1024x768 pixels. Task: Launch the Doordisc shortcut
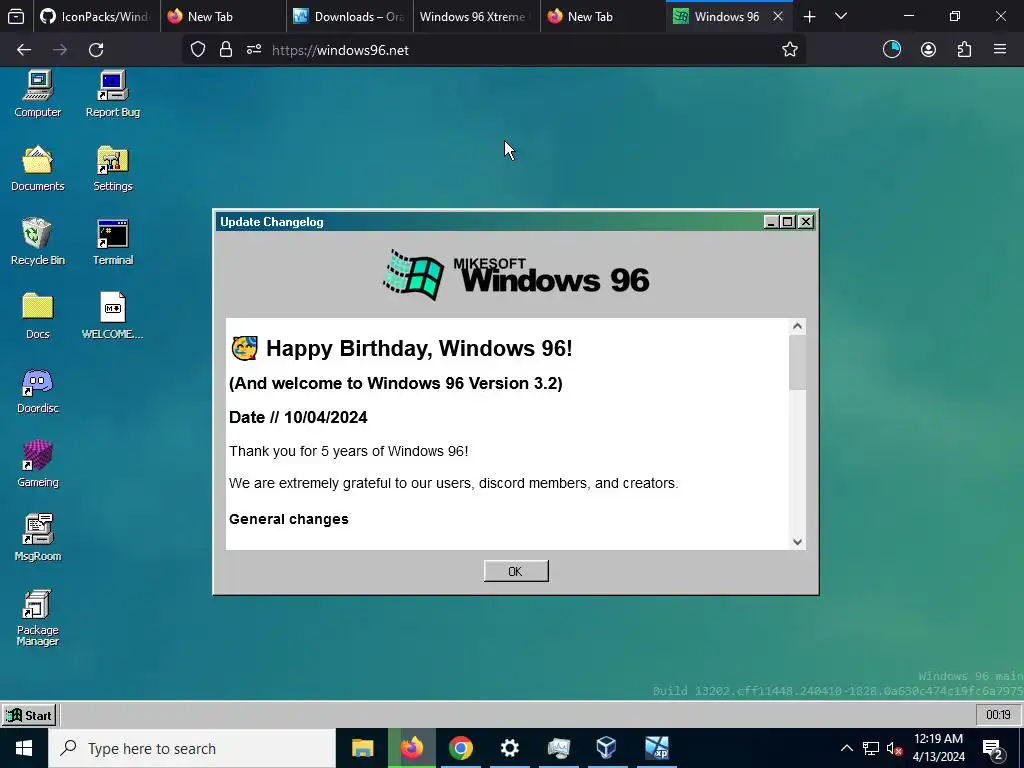pyautogui.click(x=38, y=390)
